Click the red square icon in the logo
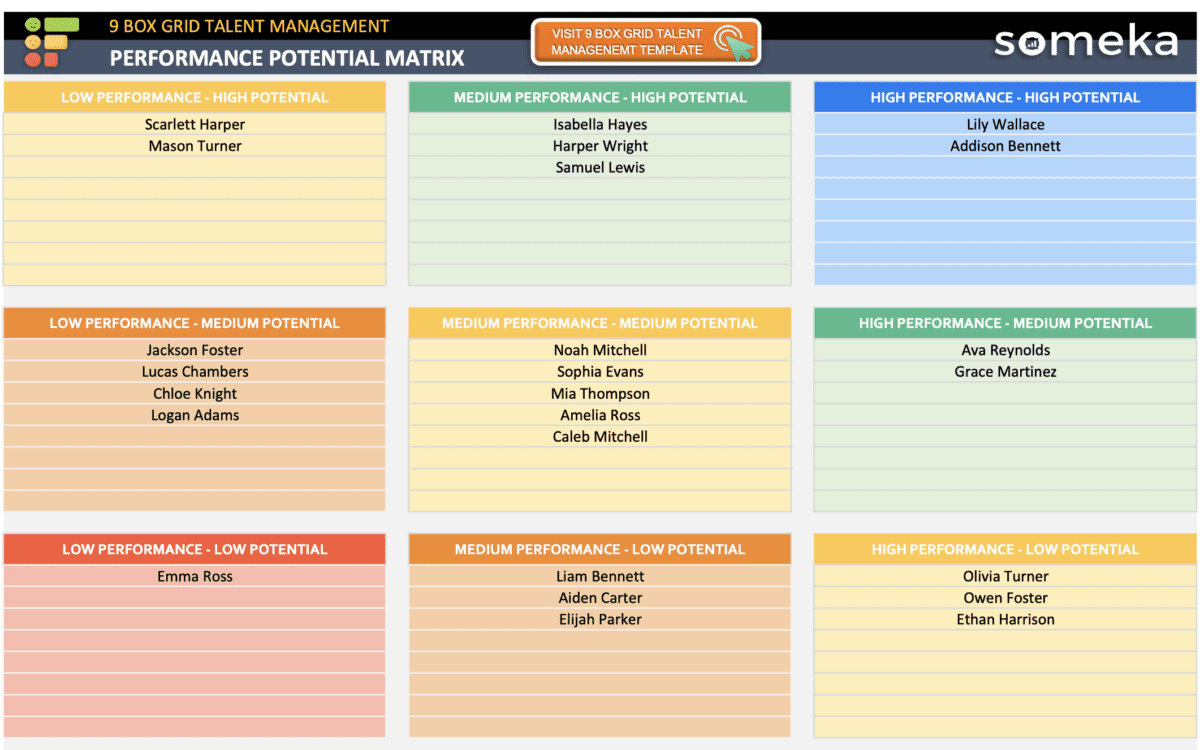Screen dimensions: 1200x750 tap(51, 59)
